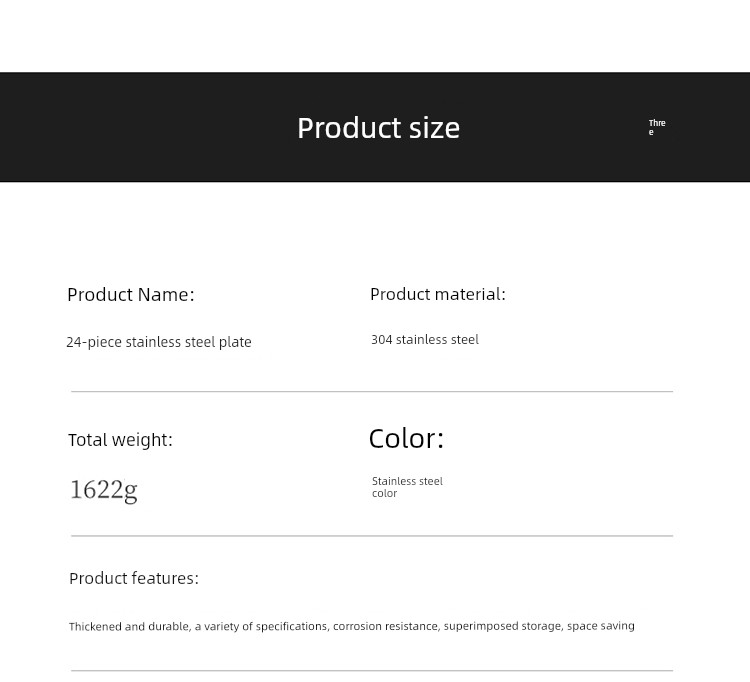Click the "304 stainless steel" value

[424, 340]
